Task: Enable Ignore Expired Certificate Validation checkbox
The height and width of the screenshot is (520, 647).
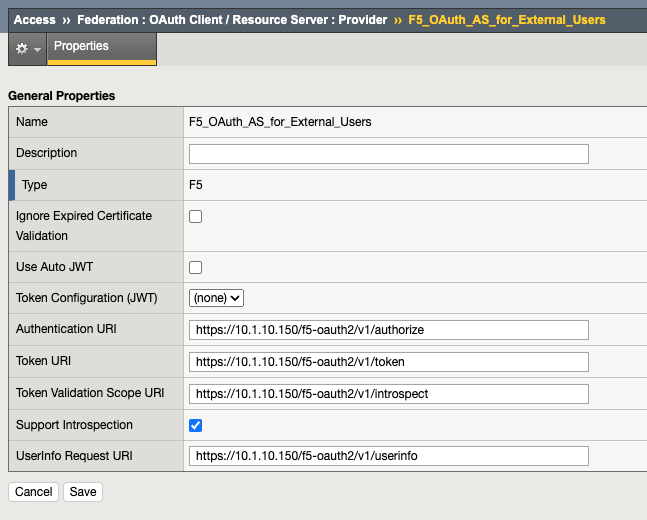Action: point(196,217)
